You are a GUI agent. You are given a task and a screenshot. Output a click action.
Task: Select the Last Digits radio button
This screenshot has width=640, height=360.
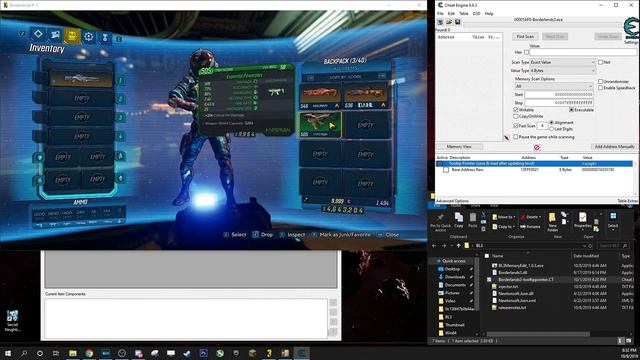pyautogui.click(x=552, y=129)
